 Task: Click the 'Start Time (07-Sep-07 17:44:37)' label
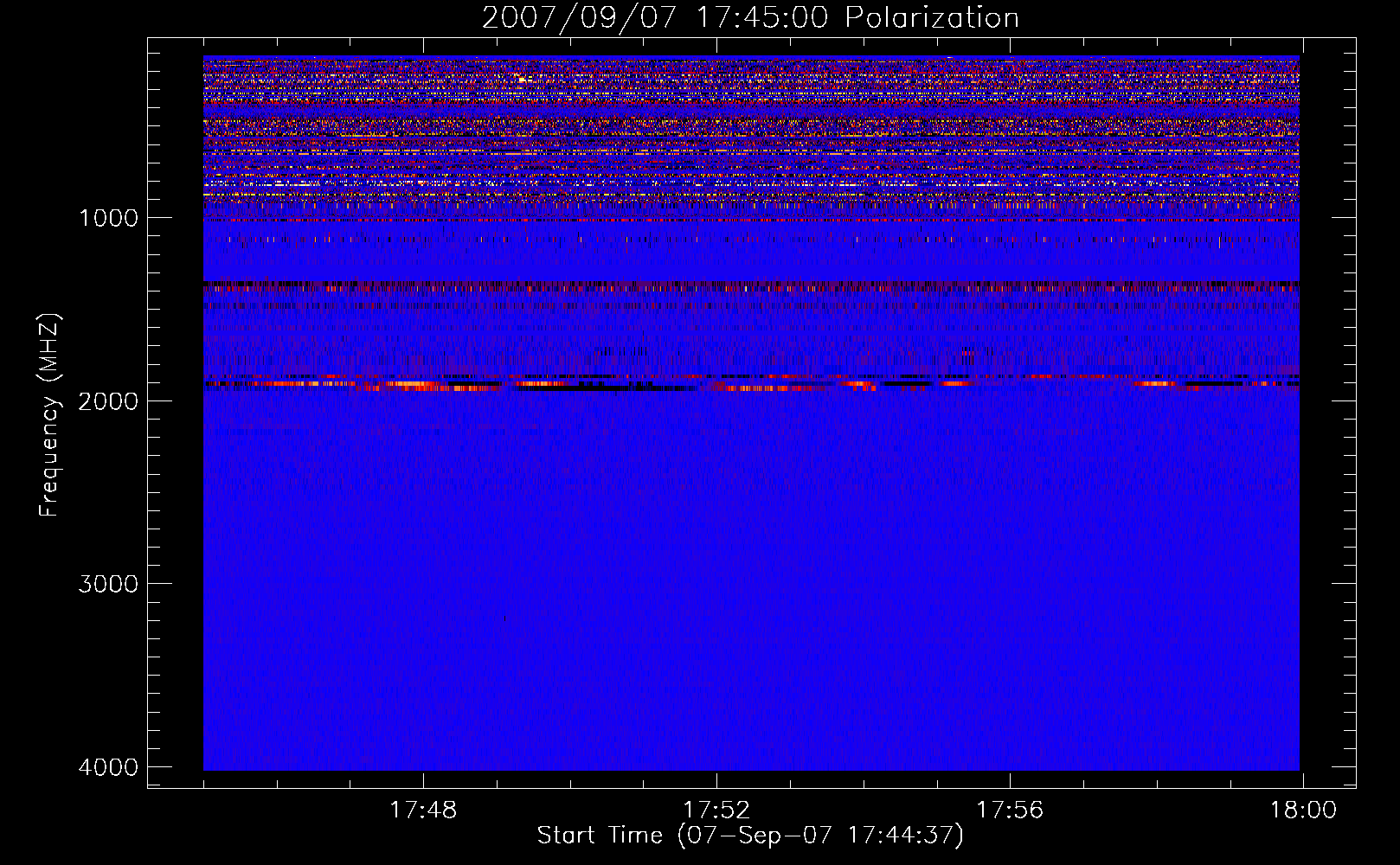tap(750, 836)
